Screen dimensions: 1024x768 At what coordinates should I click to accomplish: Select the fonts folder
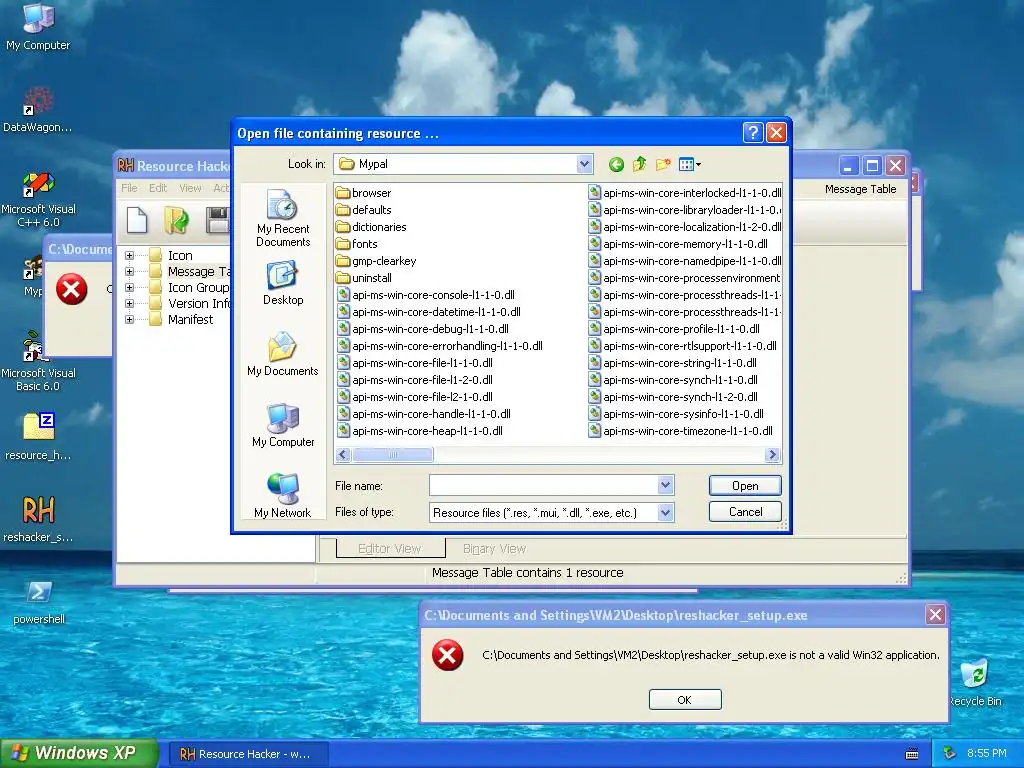coord(357,244)
